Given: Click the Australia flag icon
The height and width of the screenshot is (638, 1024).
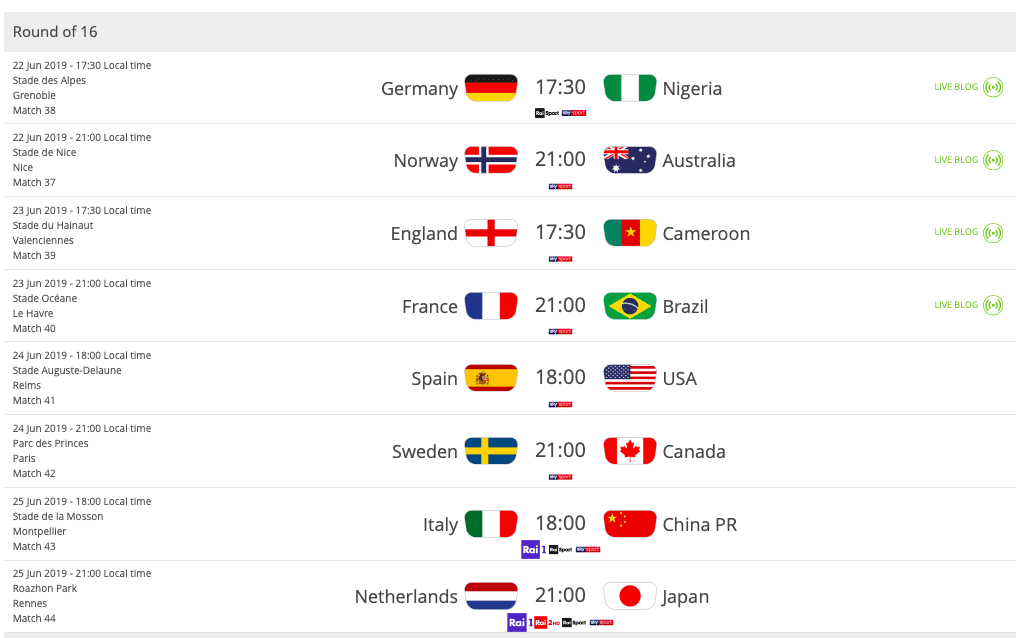Looking at the screenshot, I should click(630, 160).
